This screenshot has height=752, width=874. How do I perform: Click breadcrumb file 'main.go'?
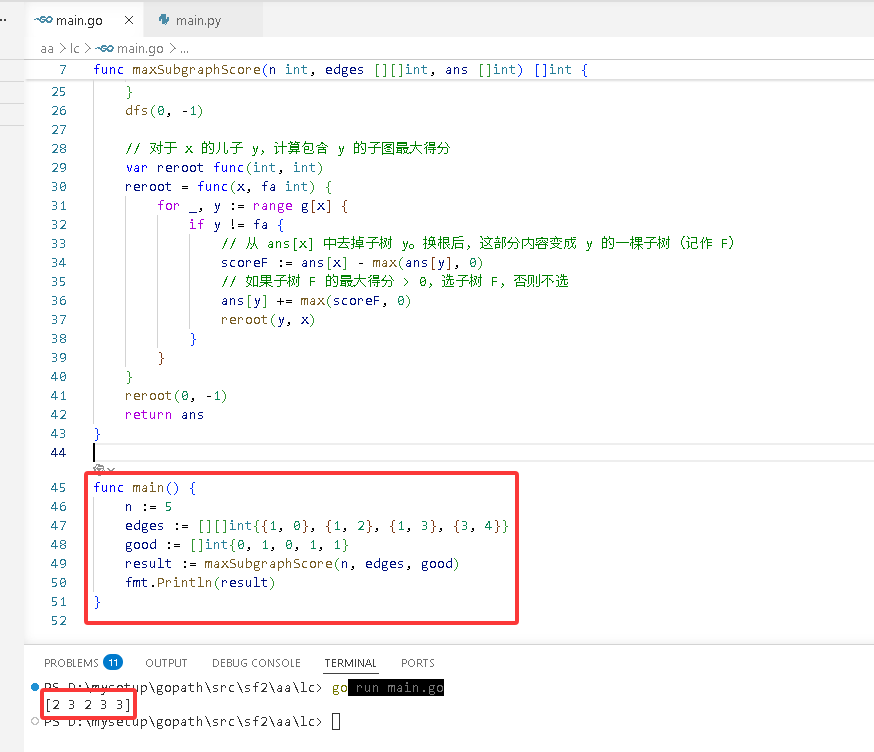[x=140, y=49]
